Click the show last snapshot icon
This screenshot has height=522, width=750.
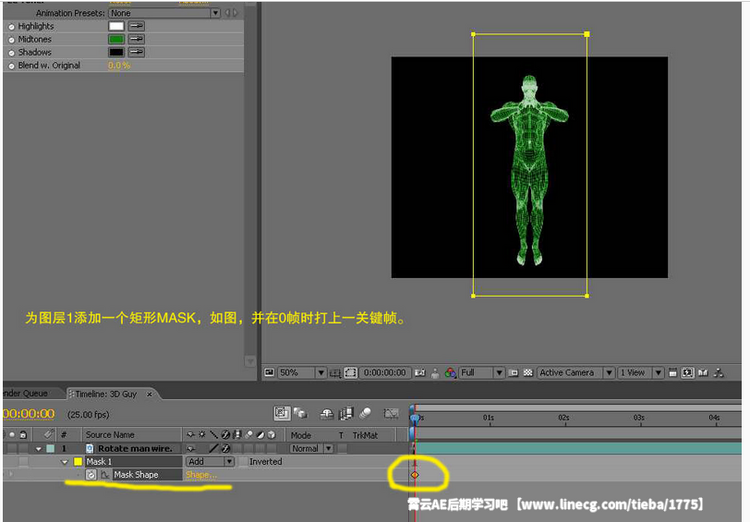tap(435, 373)
